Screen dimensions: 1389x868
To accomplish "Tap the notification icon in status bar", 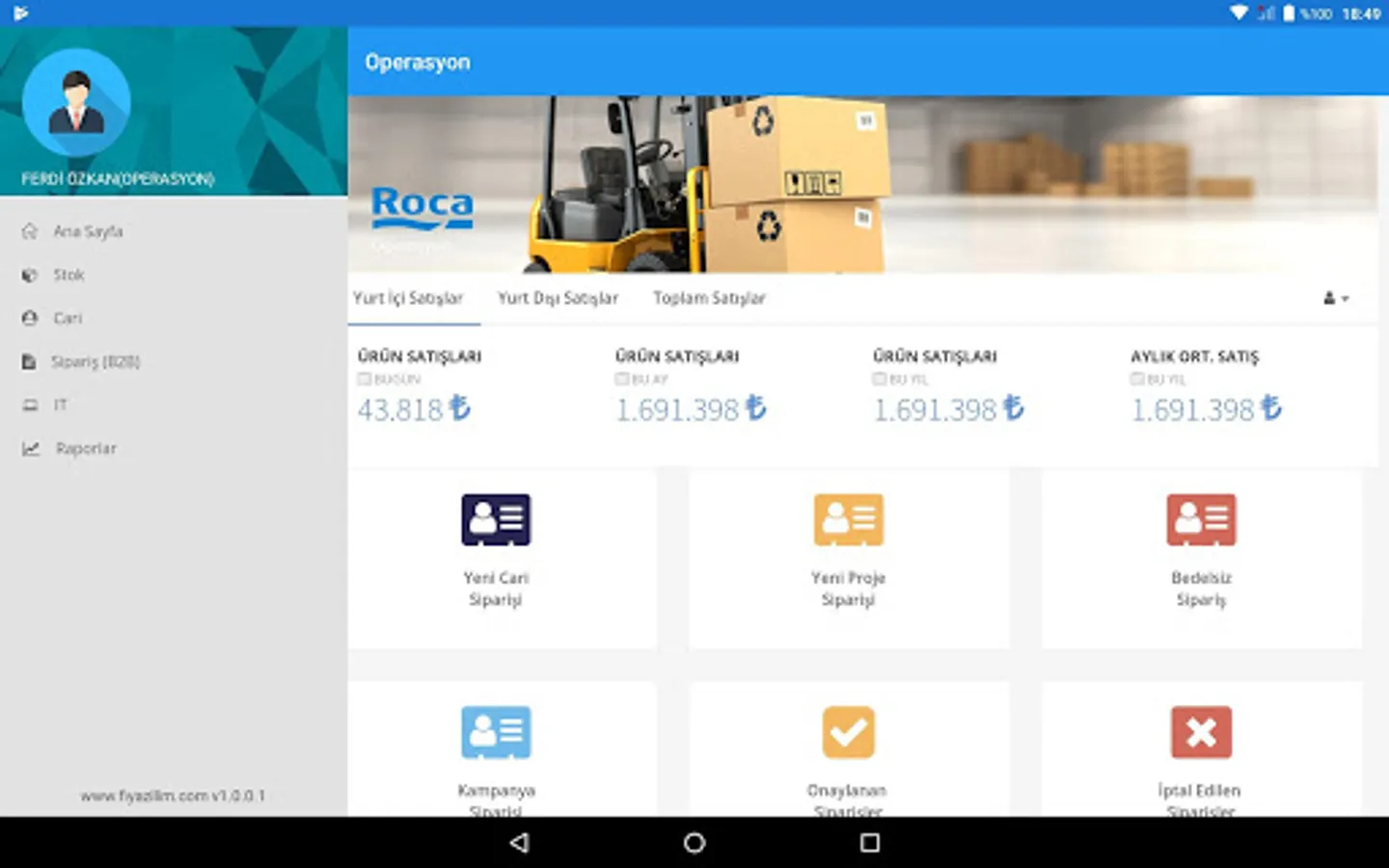I will click(x=20, y=13).
